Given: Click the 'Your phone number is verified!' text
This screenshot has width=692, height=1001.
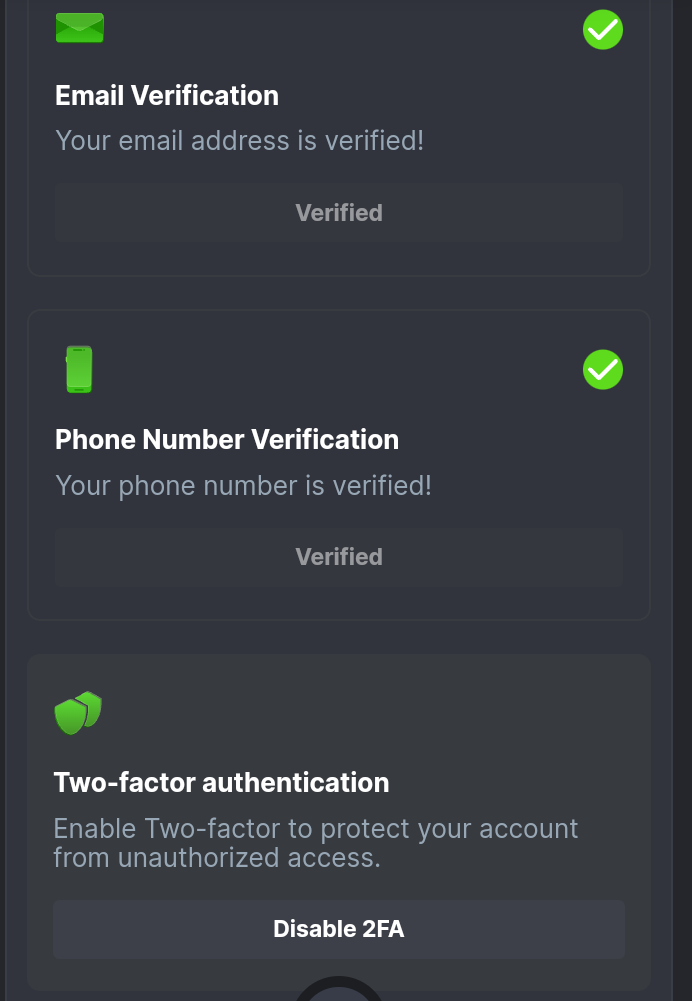Looking at the screenshot, I should click(243, 486).
